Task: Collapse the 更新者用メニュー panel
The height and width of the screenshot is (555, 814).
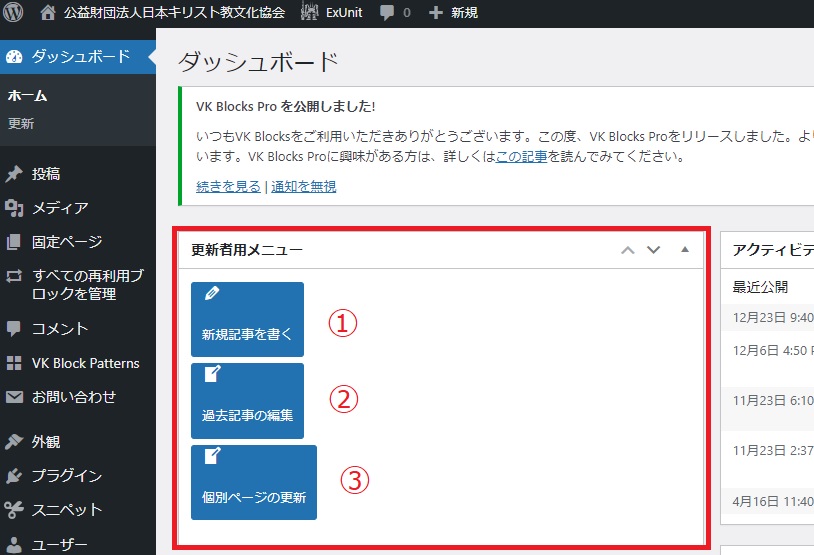Action: coord(685,250)
